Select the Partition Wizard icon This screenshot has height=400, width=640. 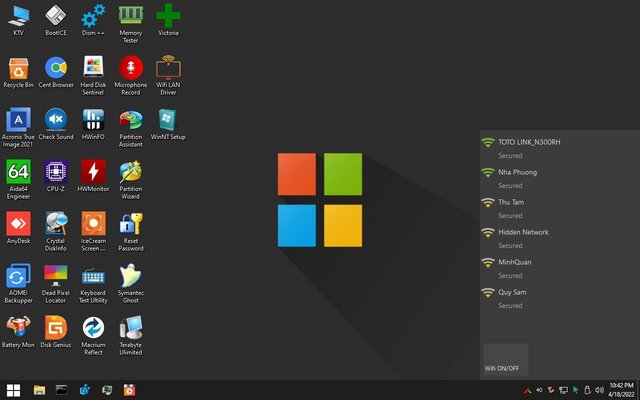pos(131,180)
